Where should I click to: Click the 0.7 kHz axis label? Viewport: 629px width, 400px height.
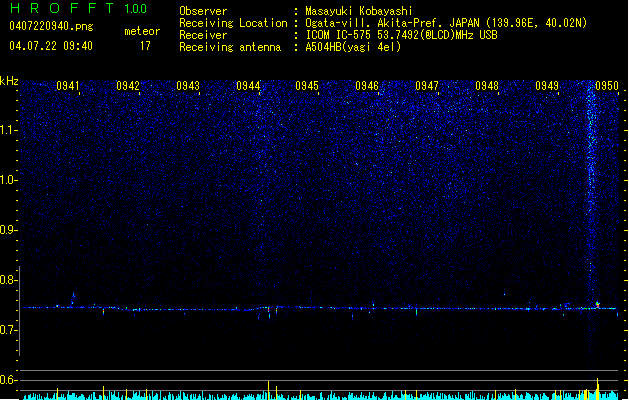(x=8, y=330)
